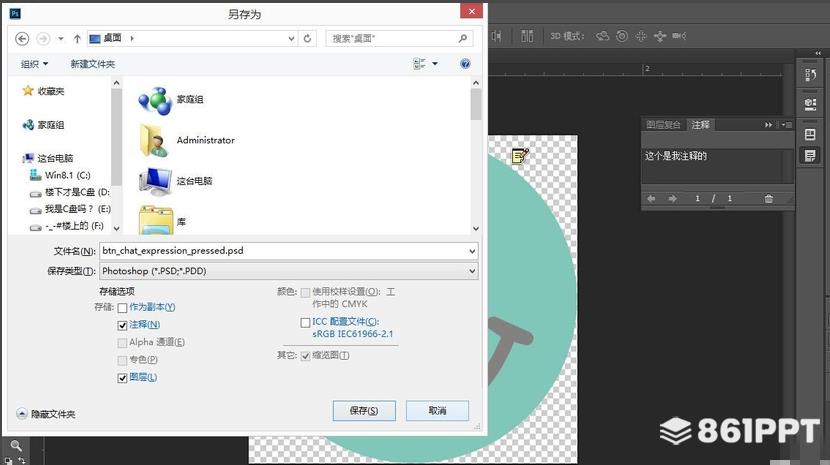830x465 pixels.
Task: Open the view options dropdown arrow
Action: click(435, 64)
